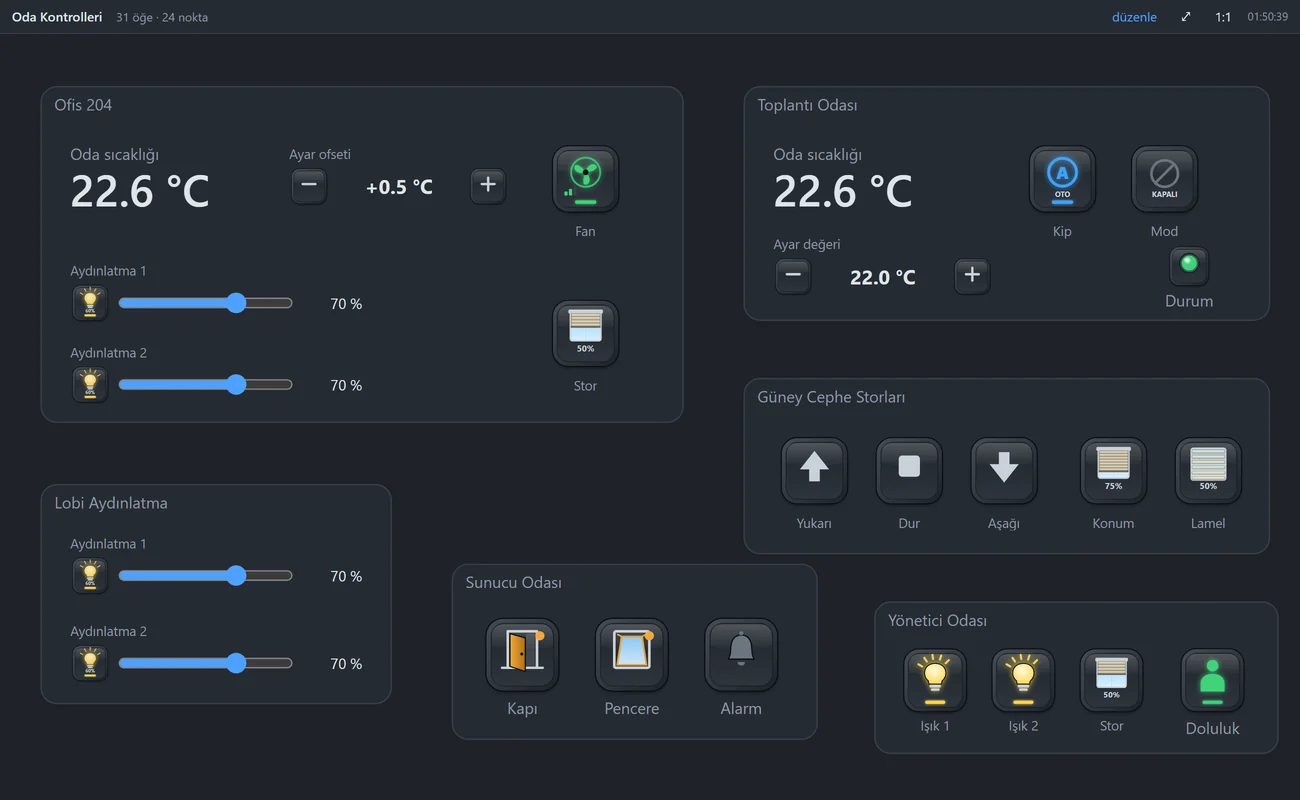Click the 22.6 °C reading in Ofis 204
The image size is (1300, 800).
tap(140, 191)
